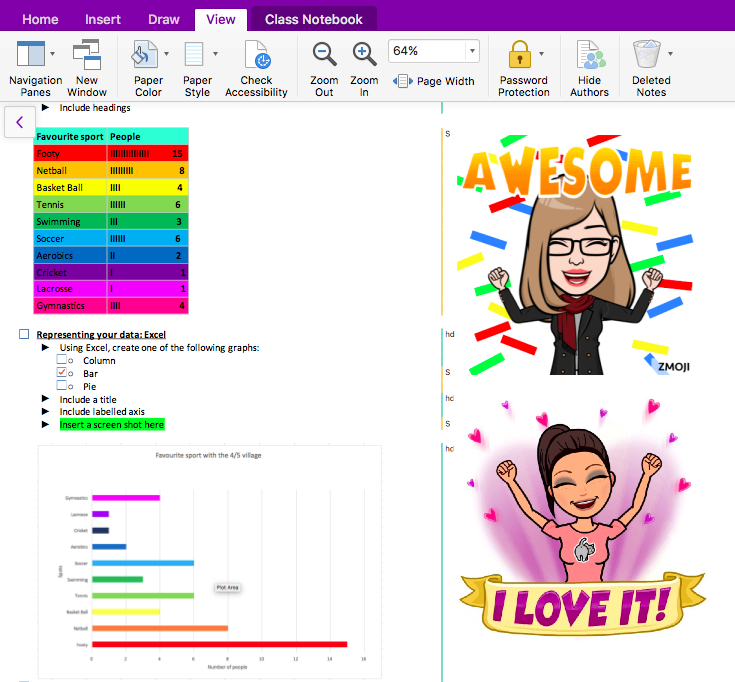Screen dimensions: 735x682
Task: Set view to Page Width
Action: 434,81
